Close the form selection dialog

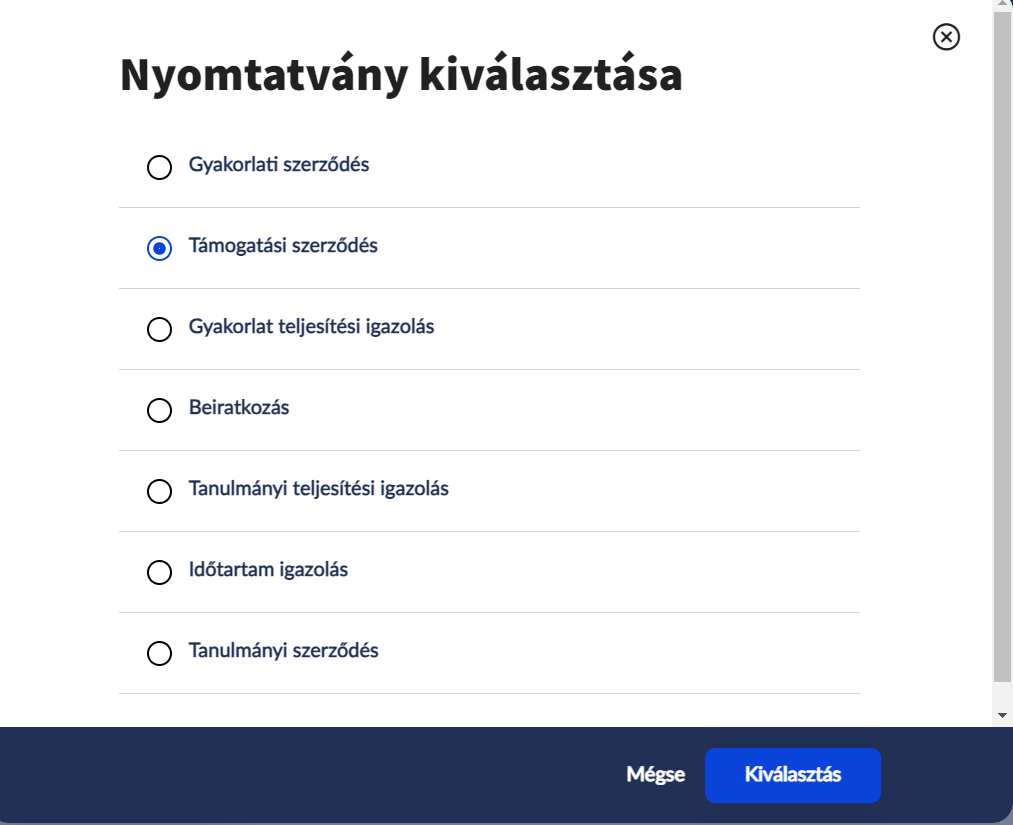pyautogui.click(x=945, y=37)
